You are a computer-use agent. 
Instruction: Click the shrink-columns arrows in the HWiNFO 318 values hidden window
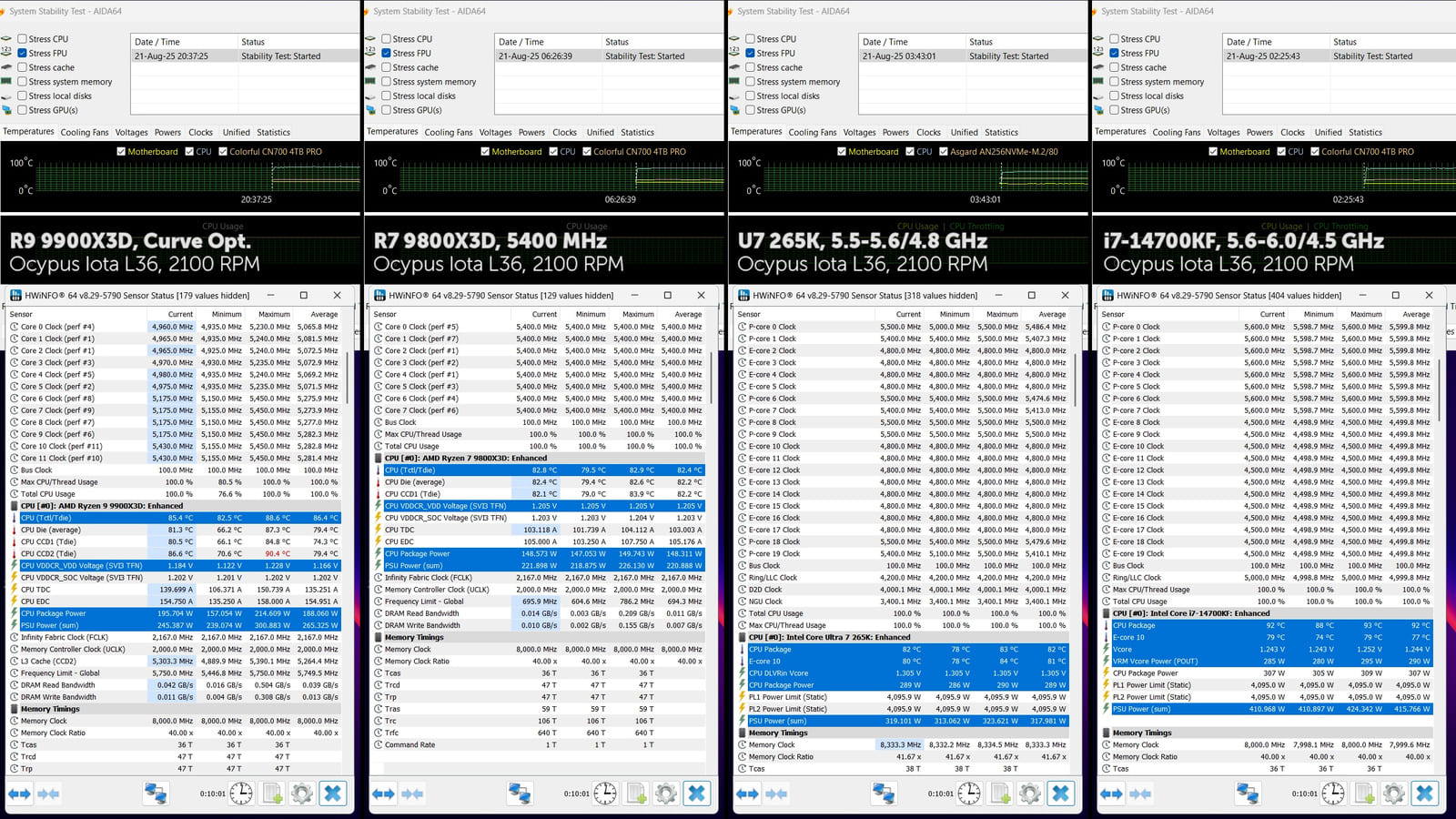pos(776,794)
